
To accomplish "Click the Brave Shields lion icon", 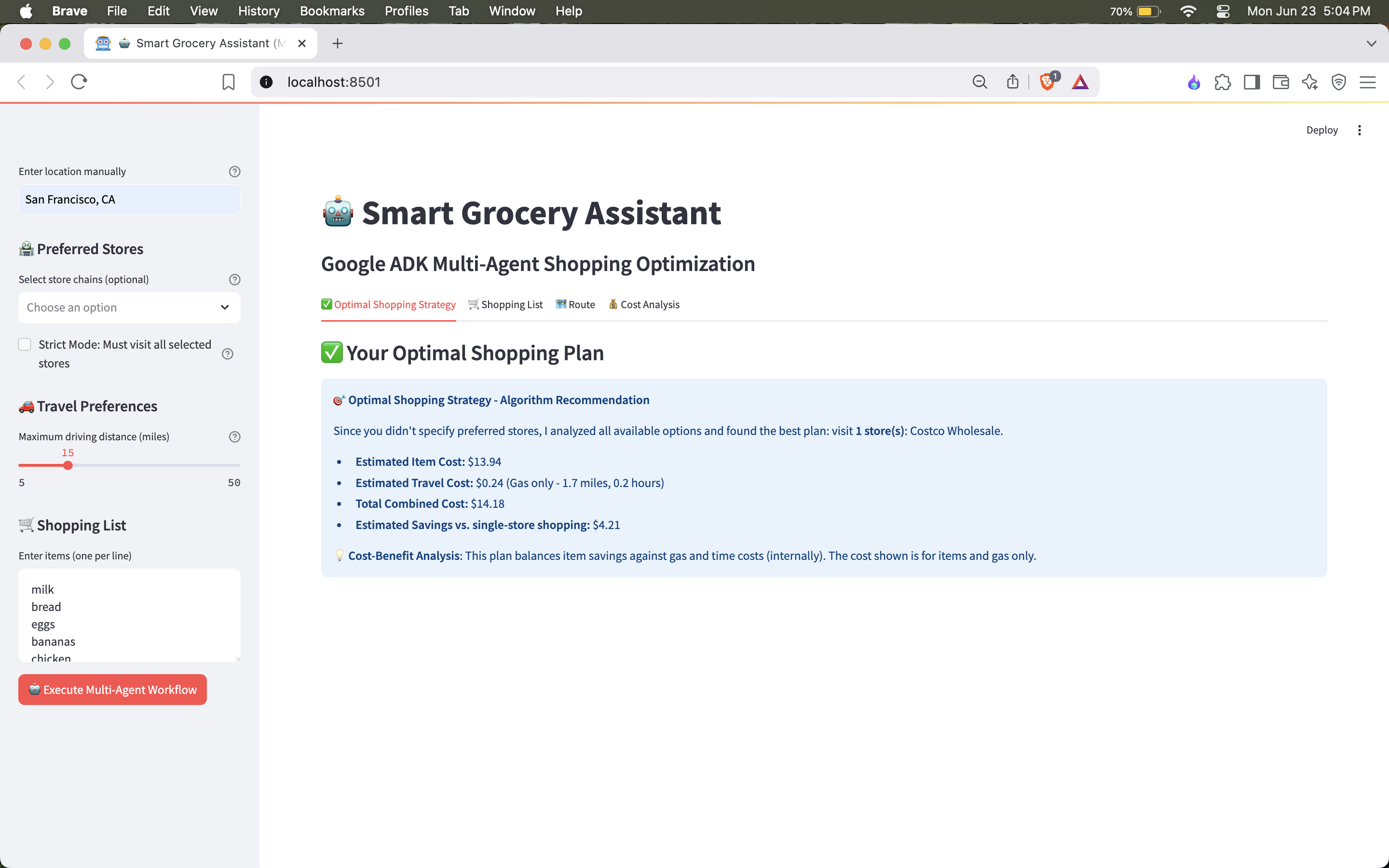I will [1047, 82].
